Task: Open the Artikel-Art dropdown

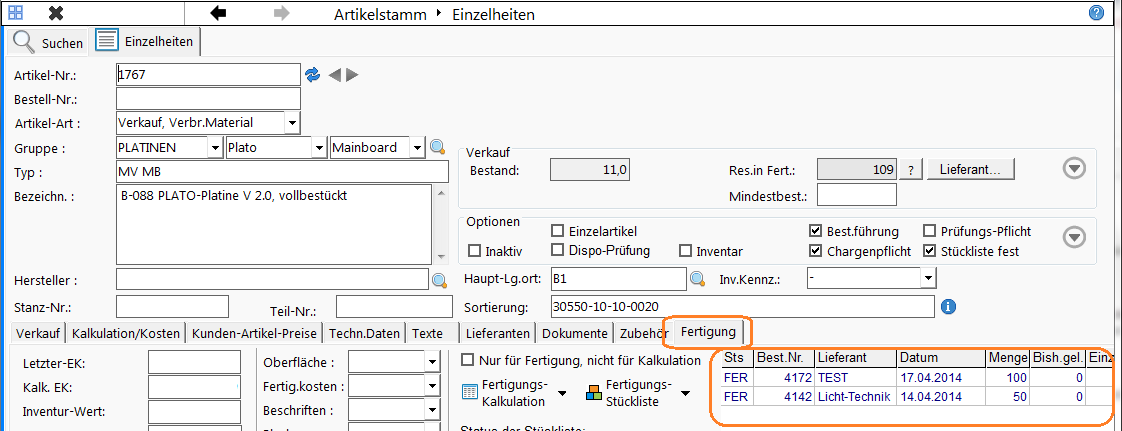Action: [x=292, y=123]
